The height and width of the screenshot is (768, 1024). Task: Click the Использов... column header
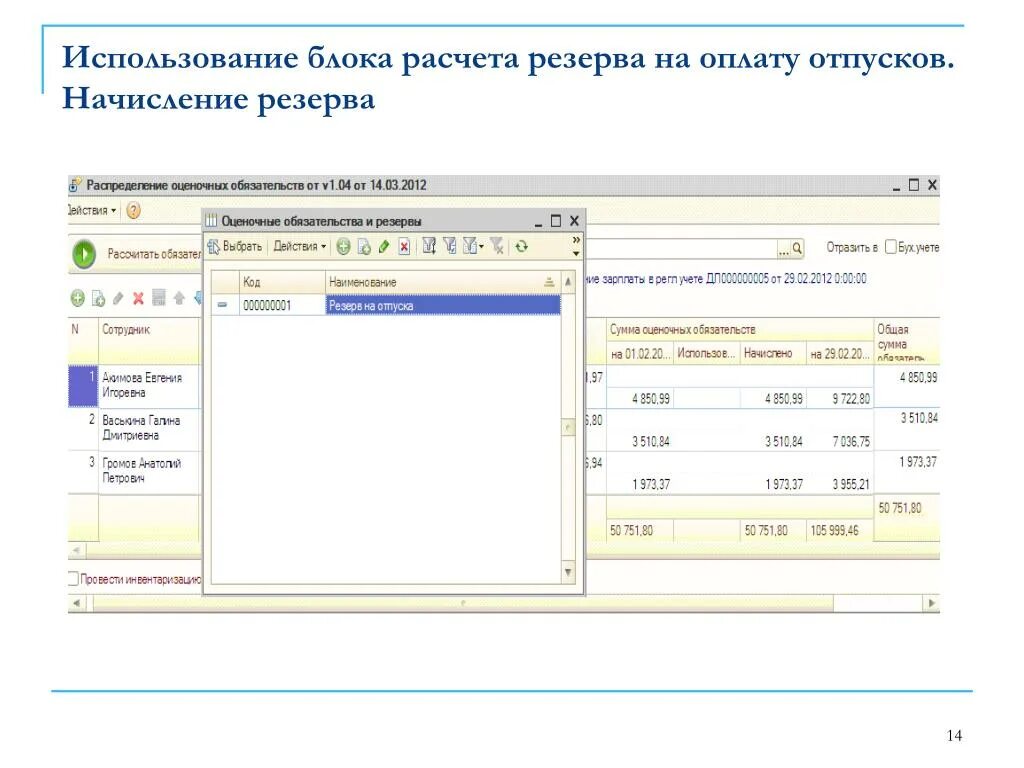[x=706, y=353]
